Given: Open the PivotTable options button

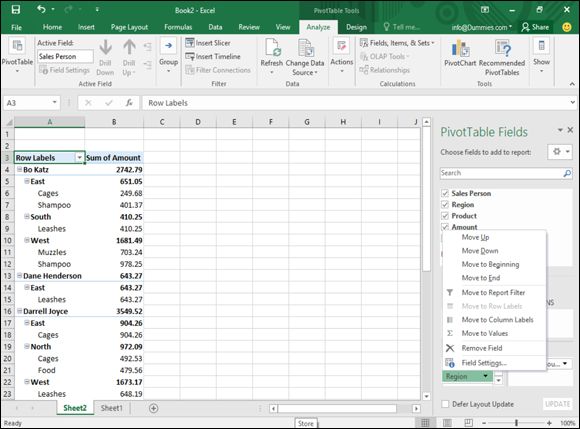Looking at the screenshot, I should [x=17, y=55].
